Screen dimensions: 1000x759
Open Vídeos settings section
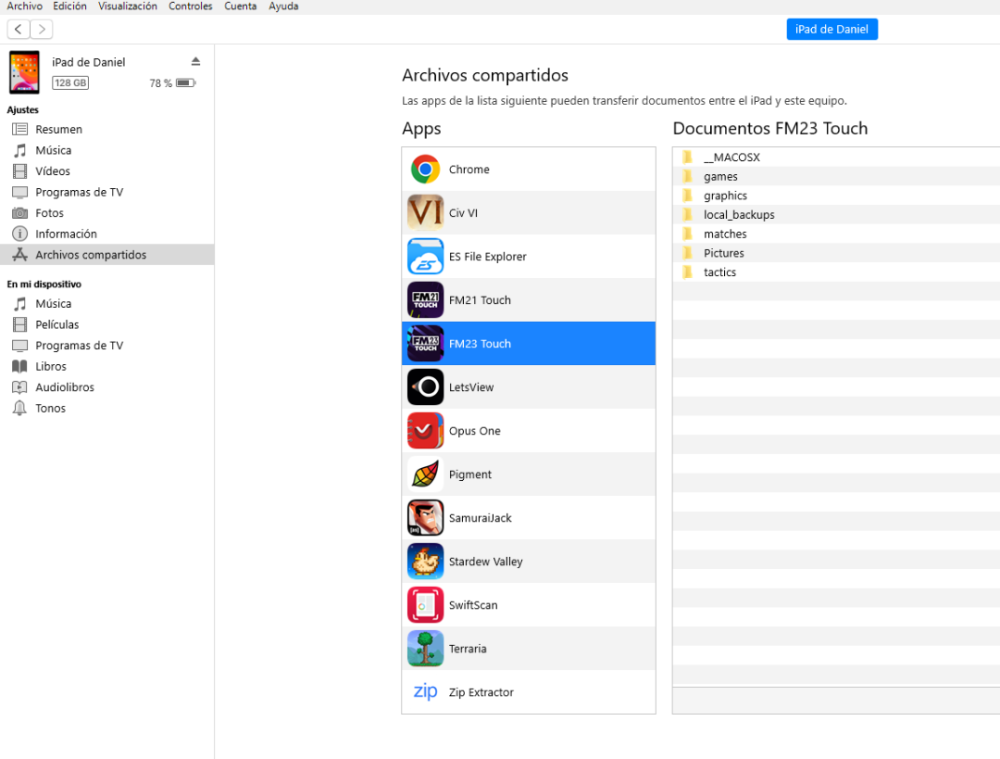click(x=107, y=171)
